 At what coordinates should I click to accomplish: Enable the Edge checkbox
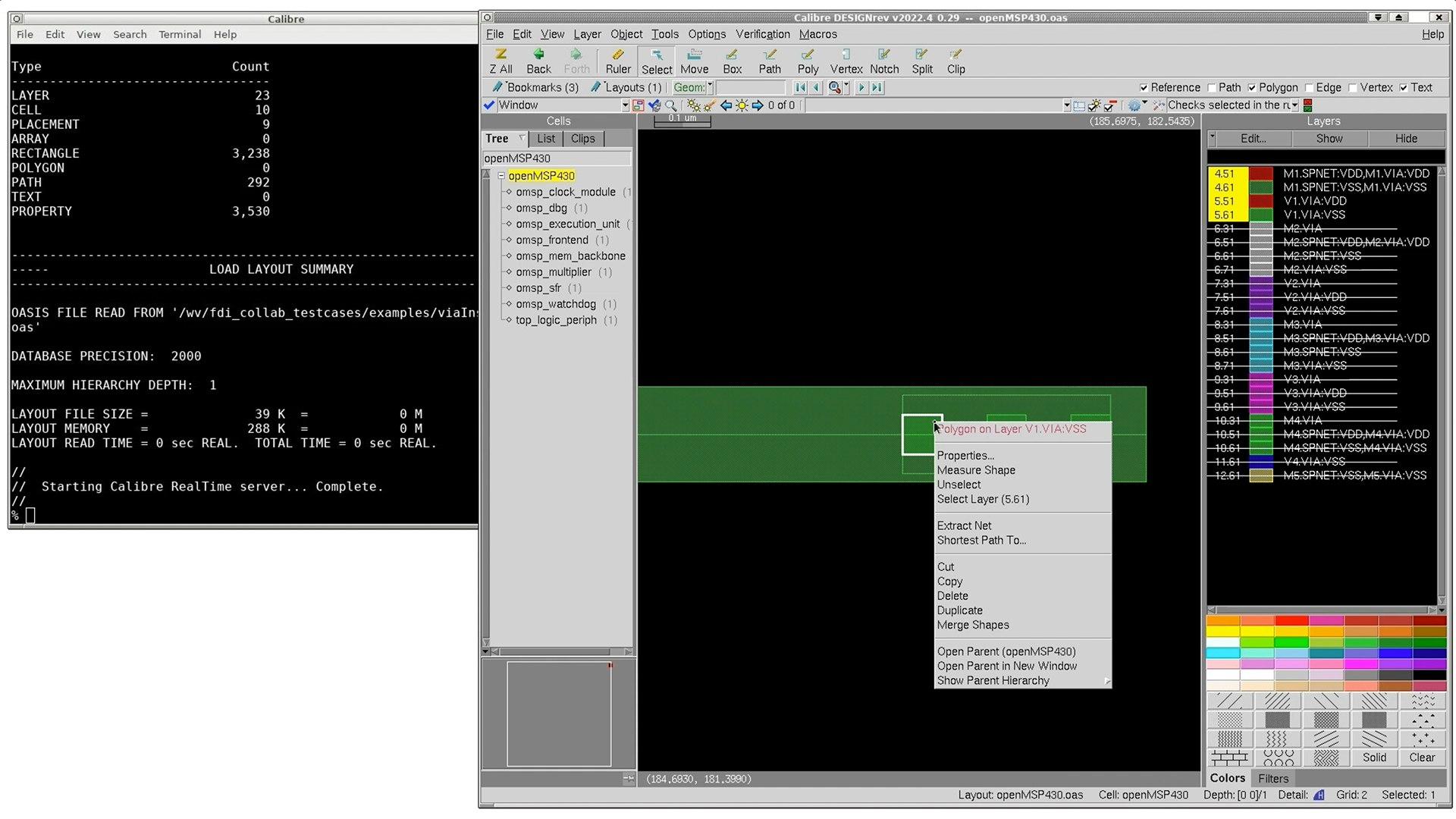click(x=1310, y=87)
